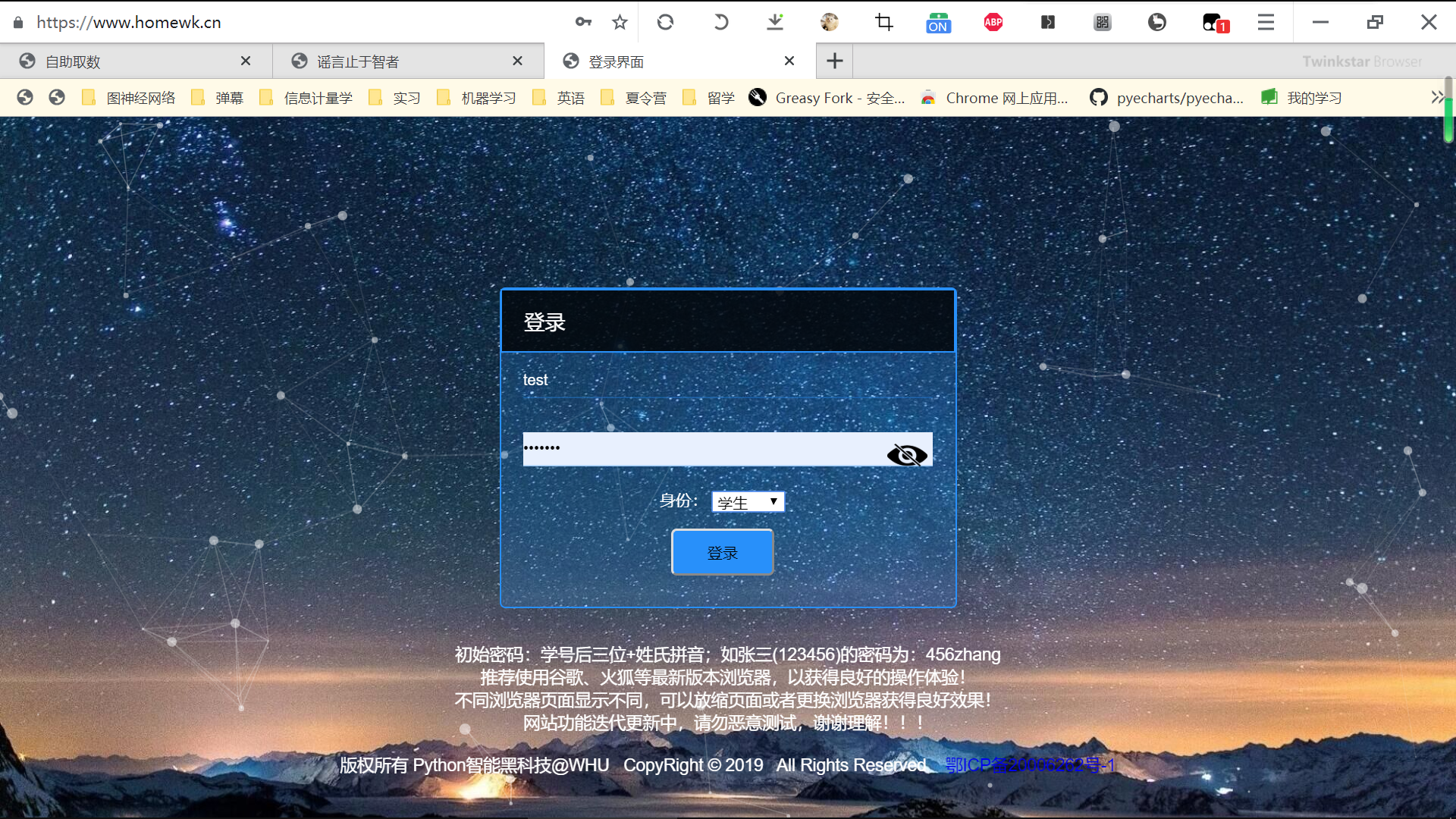The width and height of the screenshot is (1456, 819).
Task: Click the blue 登录 submit button
Action: [723, 552]
